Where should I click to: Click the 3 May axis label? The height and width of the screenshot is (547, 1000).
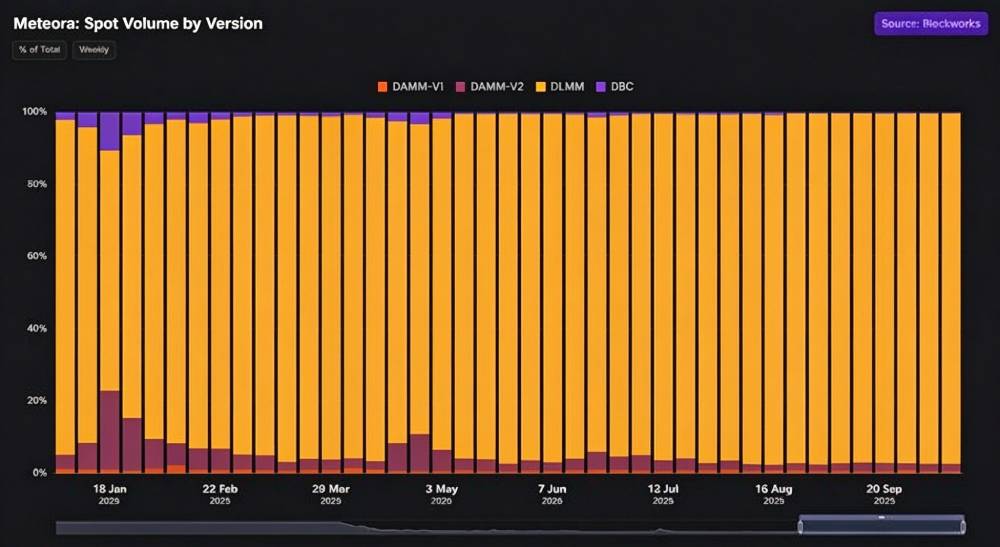(x=442, y=494)
